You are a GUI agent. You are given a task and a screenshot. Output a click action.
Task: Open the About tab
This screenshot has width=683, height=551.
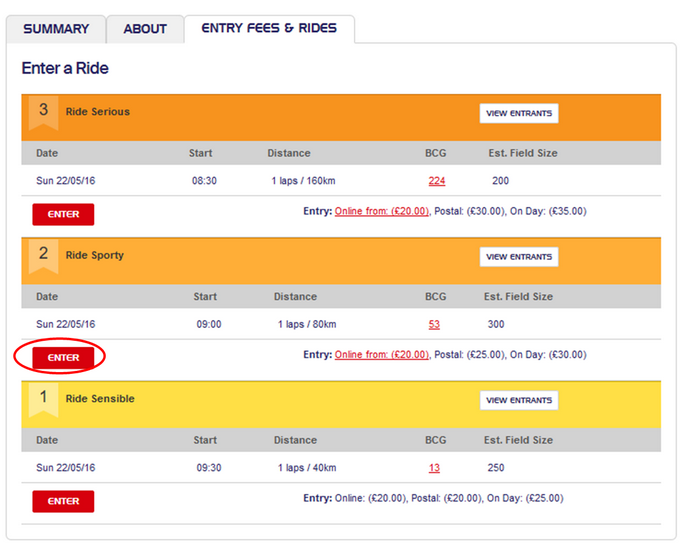tap(145, 29)
